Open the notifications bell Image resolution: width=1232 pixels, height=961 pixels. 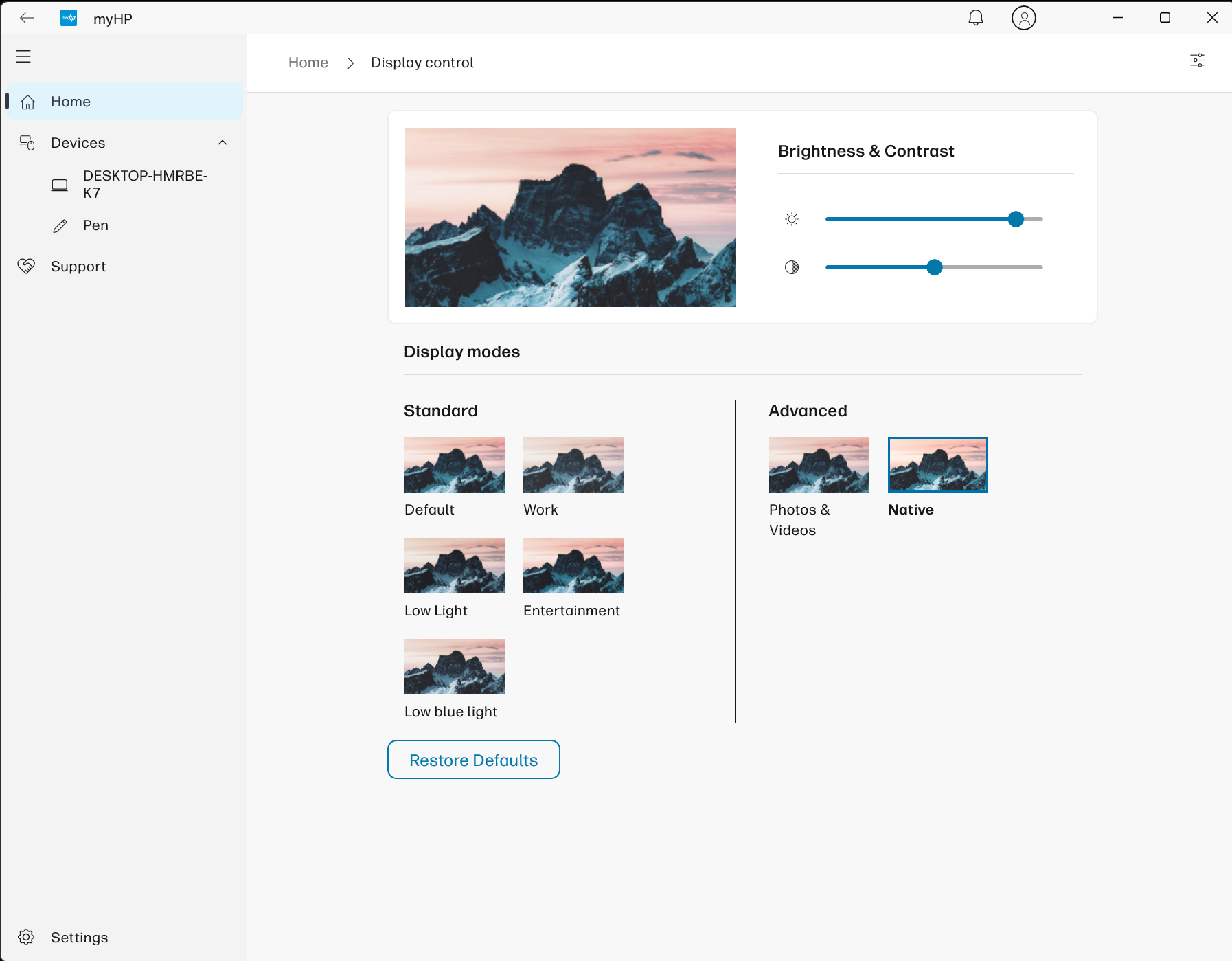pos(975,18)
